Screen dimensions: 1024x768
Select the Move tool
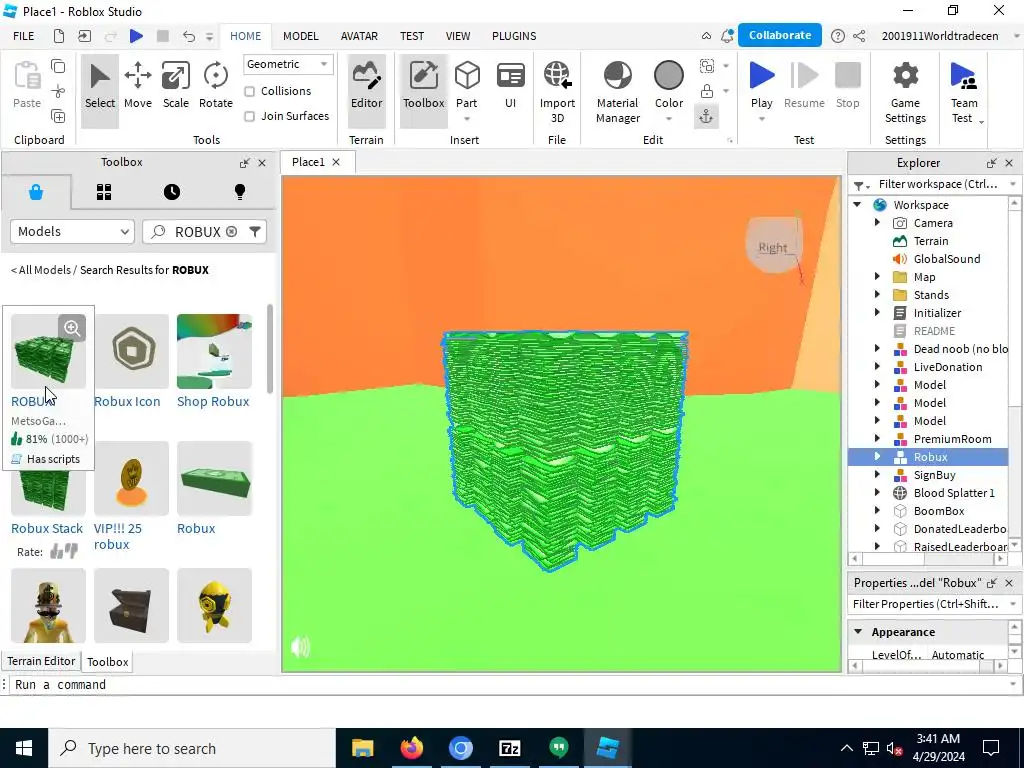point(138,86)
